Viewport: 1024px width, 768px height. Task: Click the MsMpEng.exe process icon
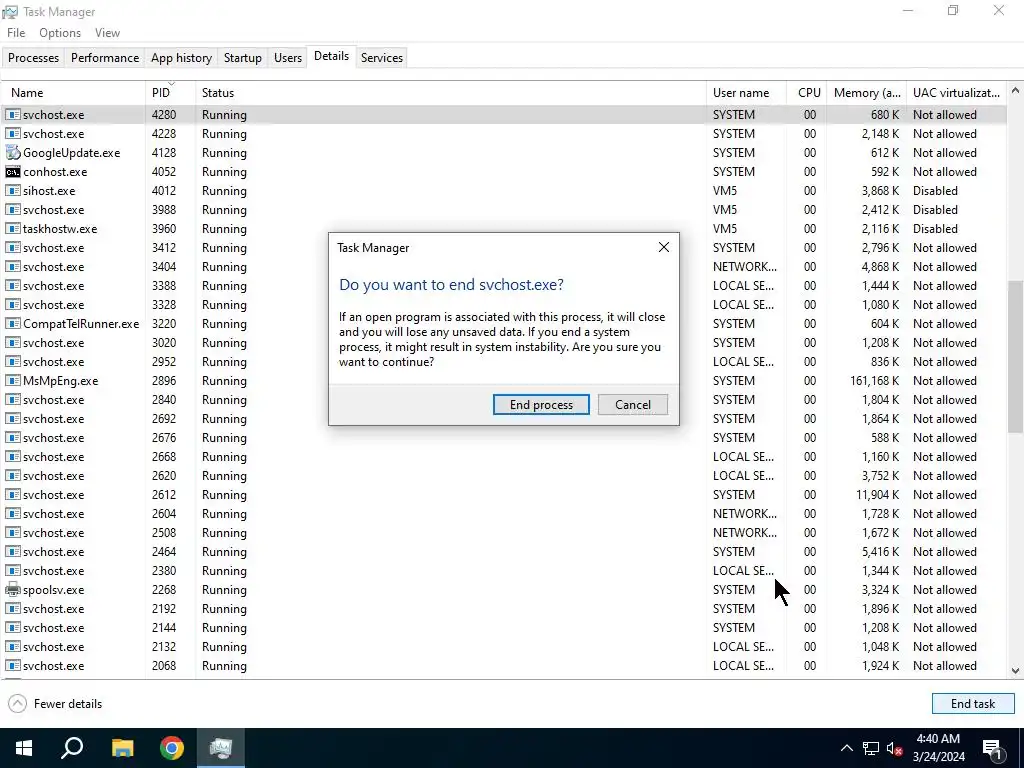(12, 381)
